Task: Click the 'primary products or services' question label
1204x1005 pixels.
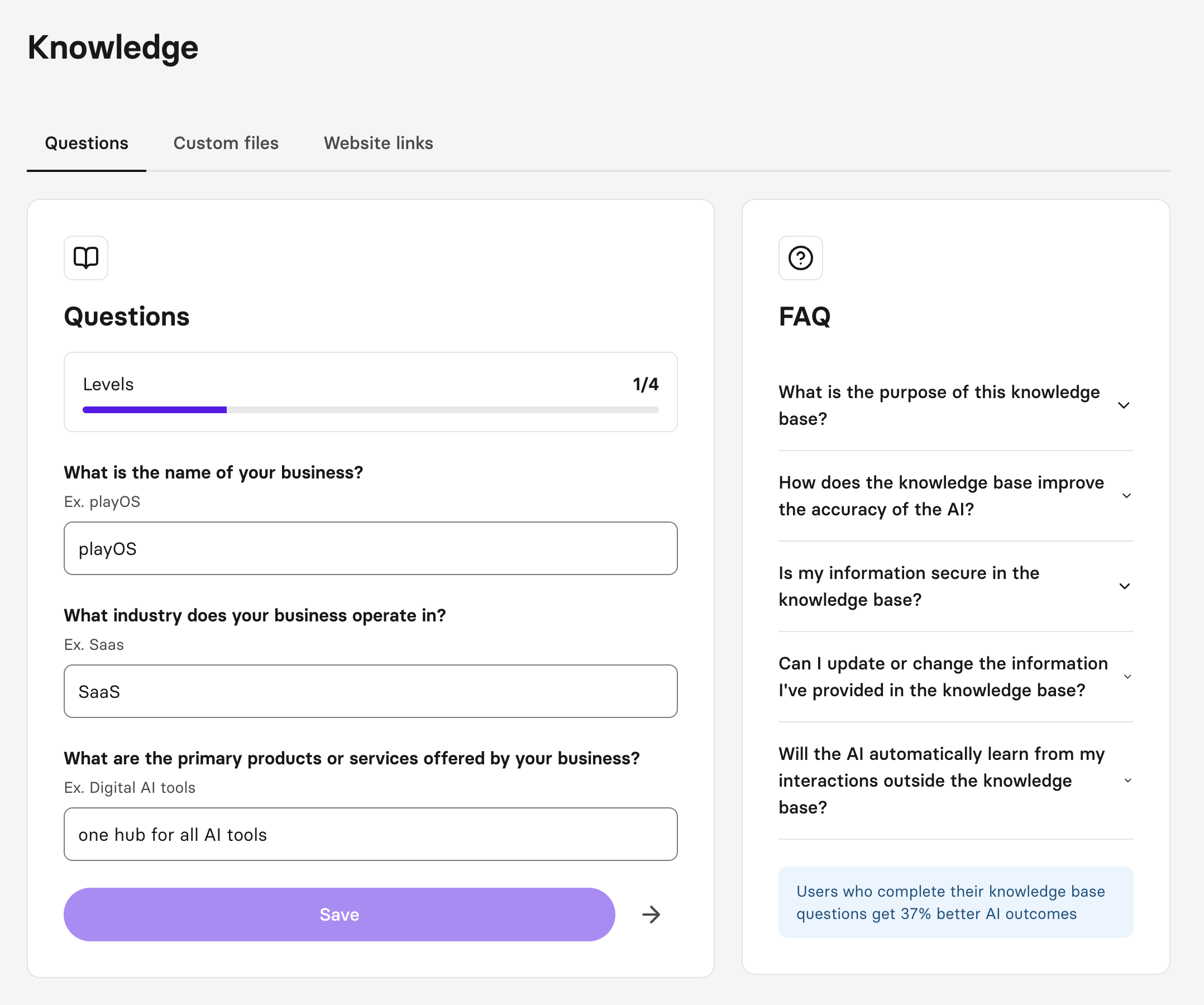Action: [x=351, y=758]
